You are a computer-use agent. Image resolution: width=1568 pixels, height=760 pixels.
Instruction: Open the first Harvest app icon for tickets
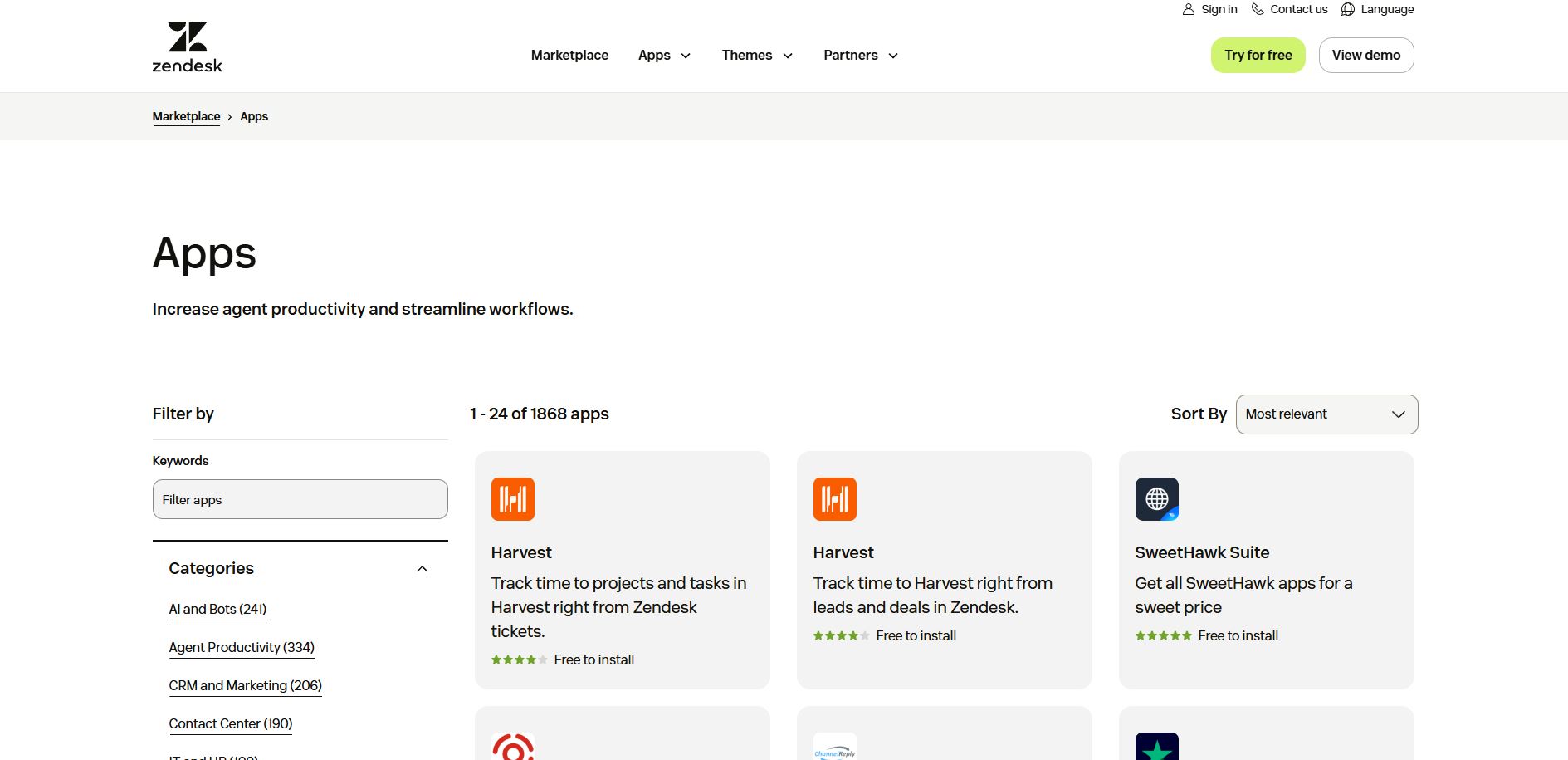point(513,499)
